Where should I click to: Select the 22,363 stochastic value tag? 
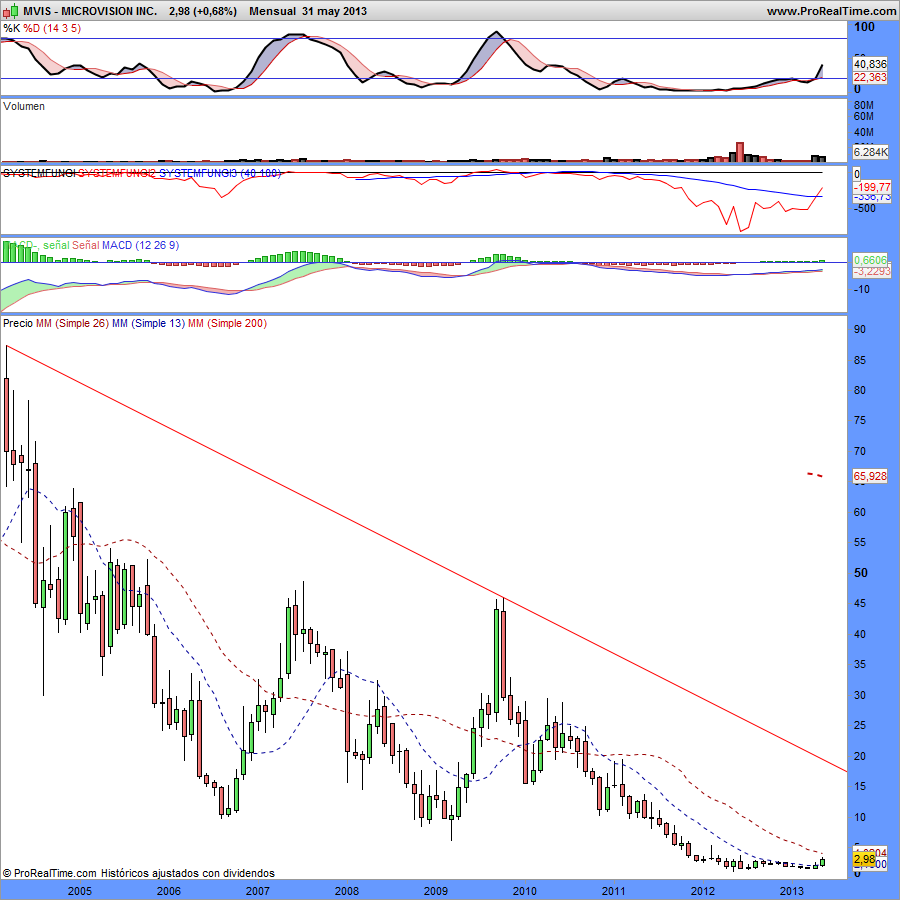[870, 77]
